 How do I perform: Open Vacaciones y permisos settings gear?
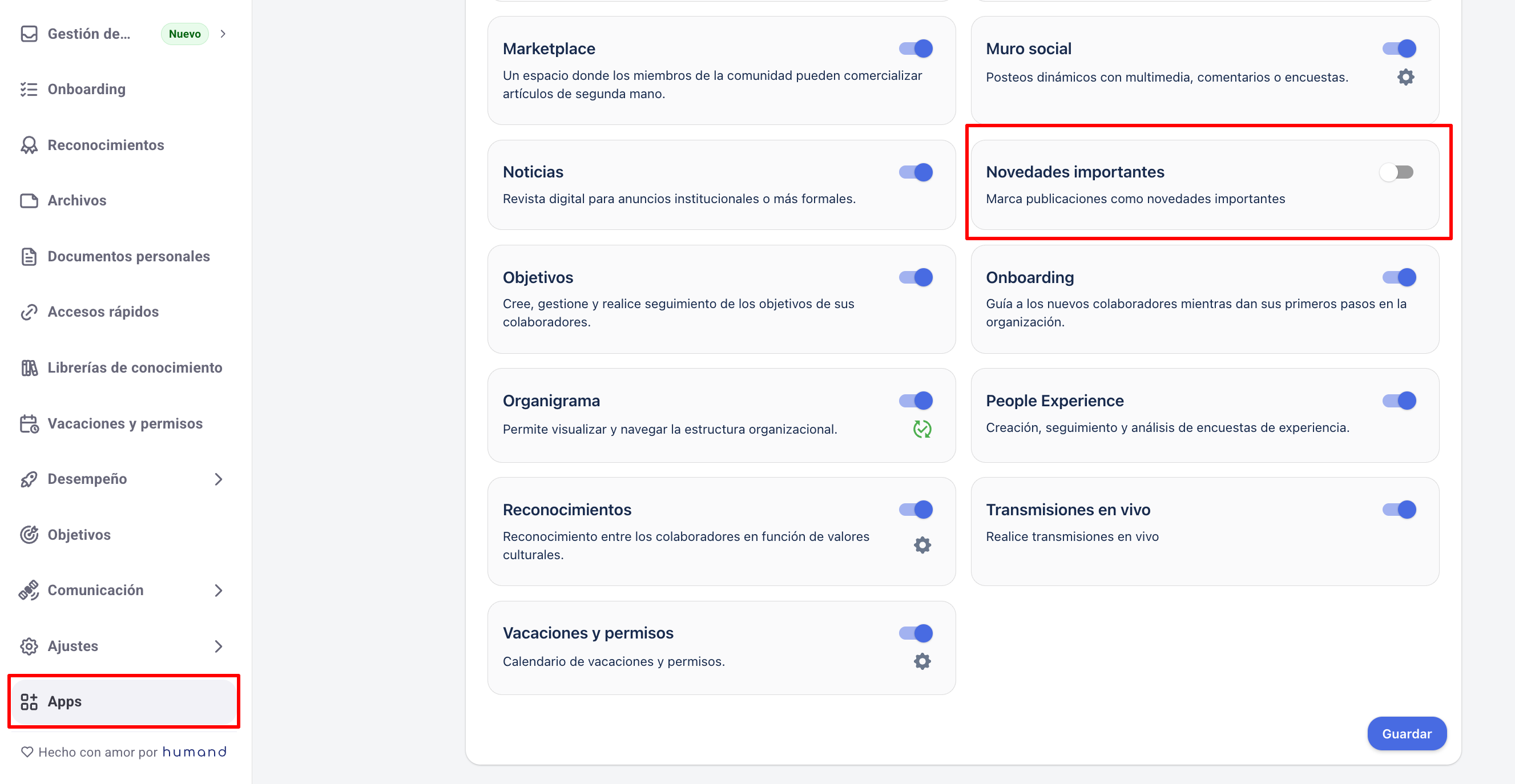tap(921, 661)
